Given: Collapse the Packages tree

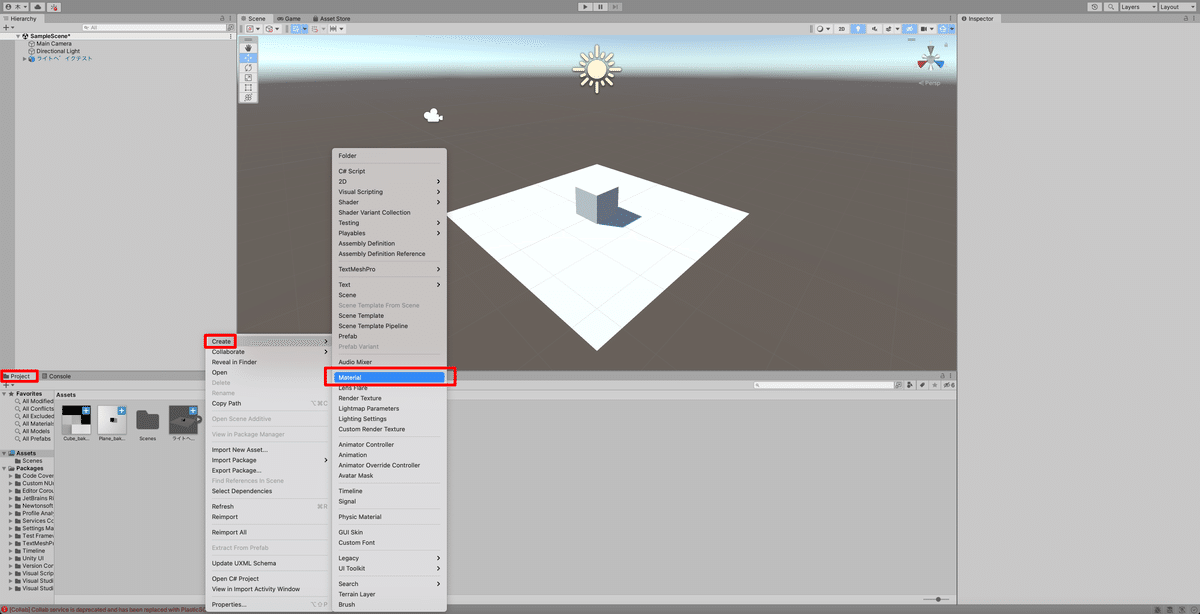Looking at the screenshot, I should click(x=4, y=468).
